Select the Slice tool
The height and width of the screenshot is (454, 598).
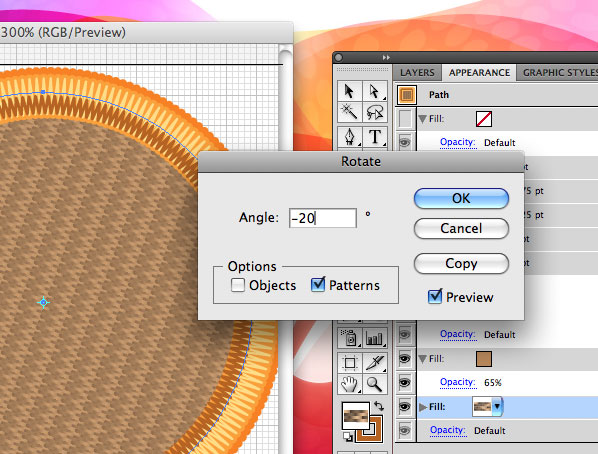375,362
